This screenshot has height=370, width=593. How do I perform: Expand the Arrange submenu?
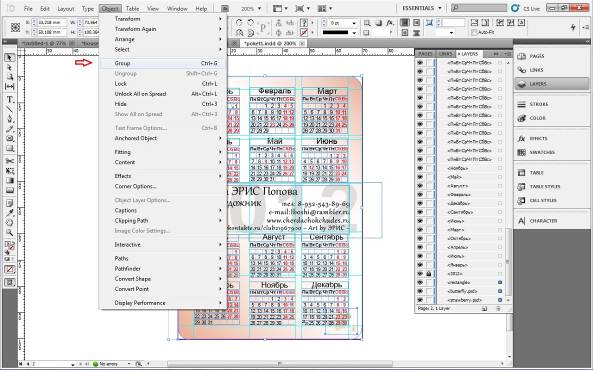click(163, 39)
